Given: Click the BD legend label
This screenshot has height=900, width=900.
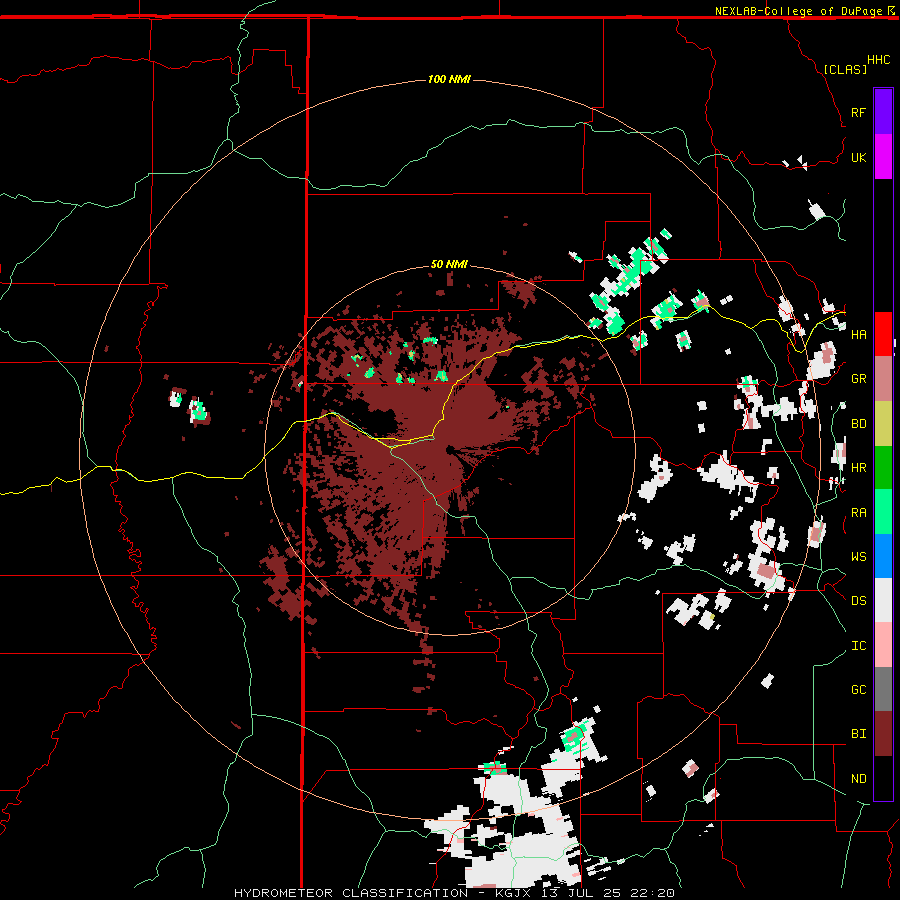Looking at the screenshot, I should pos(858,424).
